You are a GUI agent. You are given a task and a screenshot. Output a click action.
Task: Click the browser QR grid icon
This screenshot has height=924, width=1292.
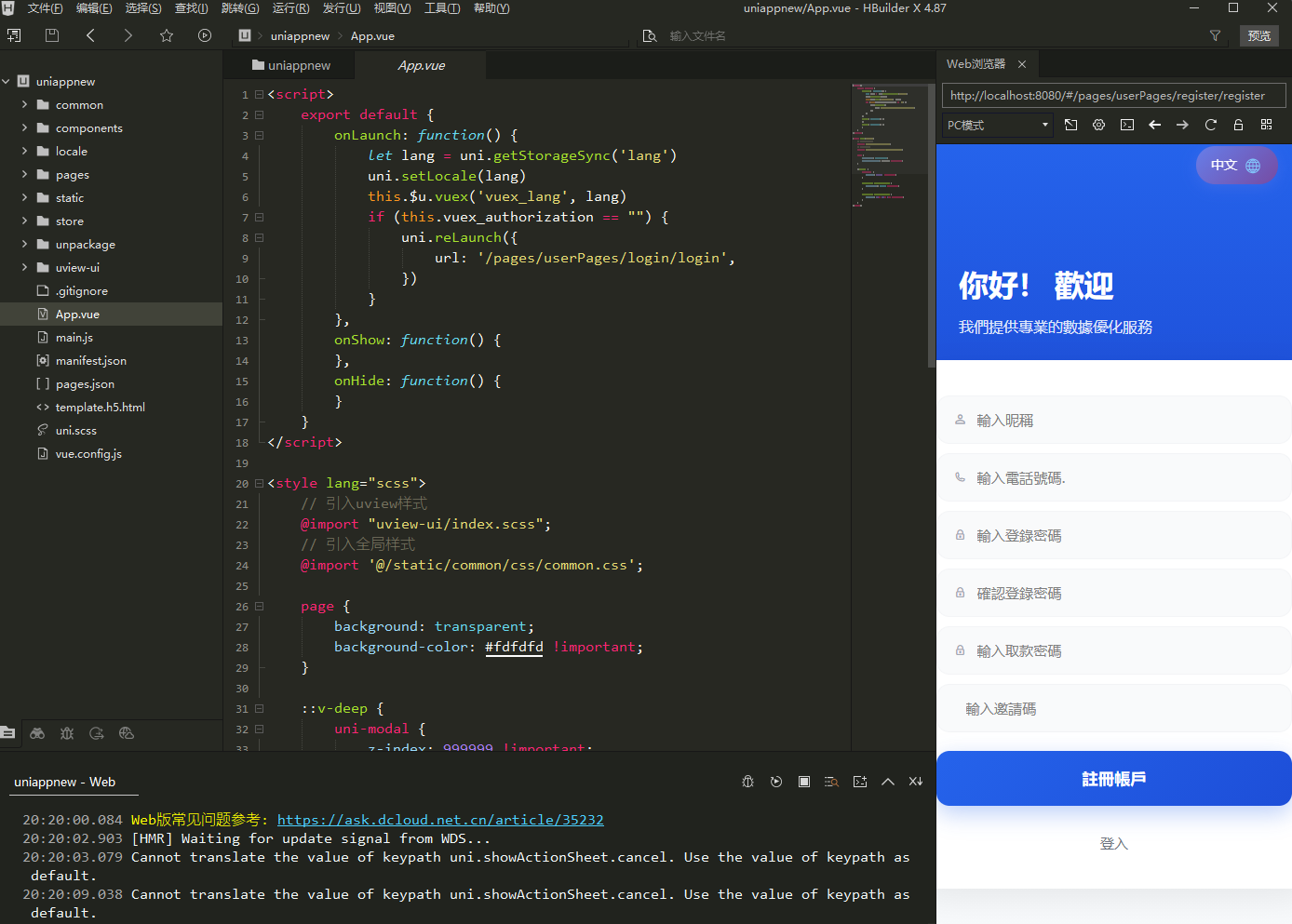(x=1266, y=125)
